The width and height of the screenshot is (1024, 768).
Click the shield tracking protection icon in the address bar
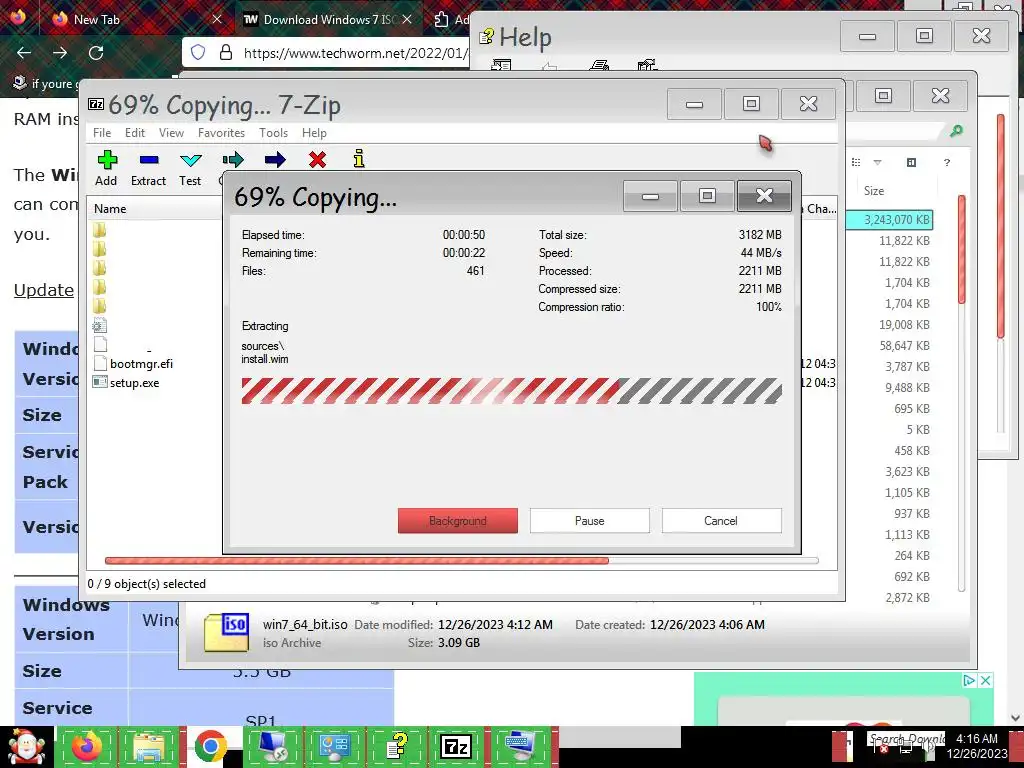click(198, 52)
